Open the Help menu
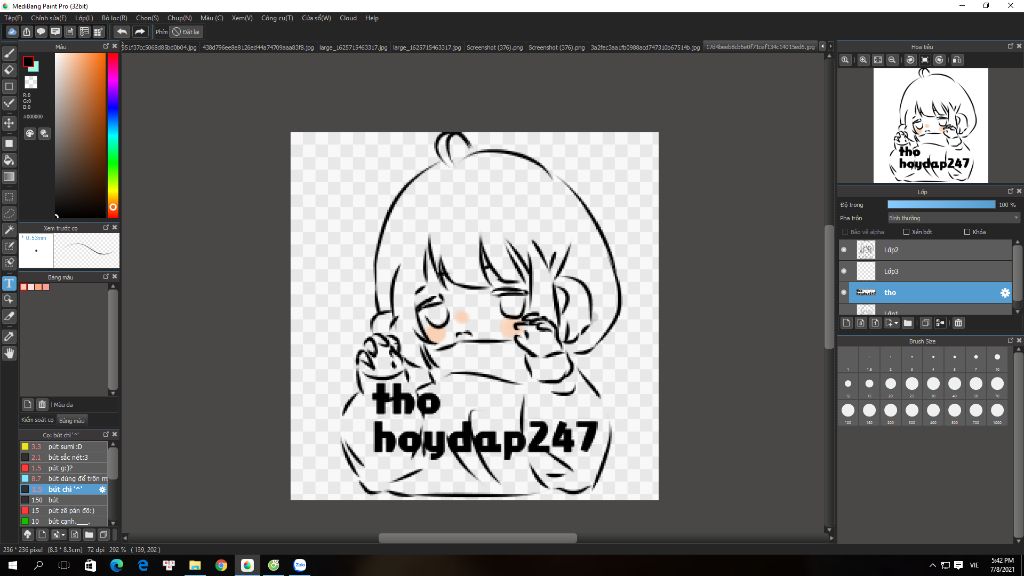The image size is (1024, 576). (372, 18)
